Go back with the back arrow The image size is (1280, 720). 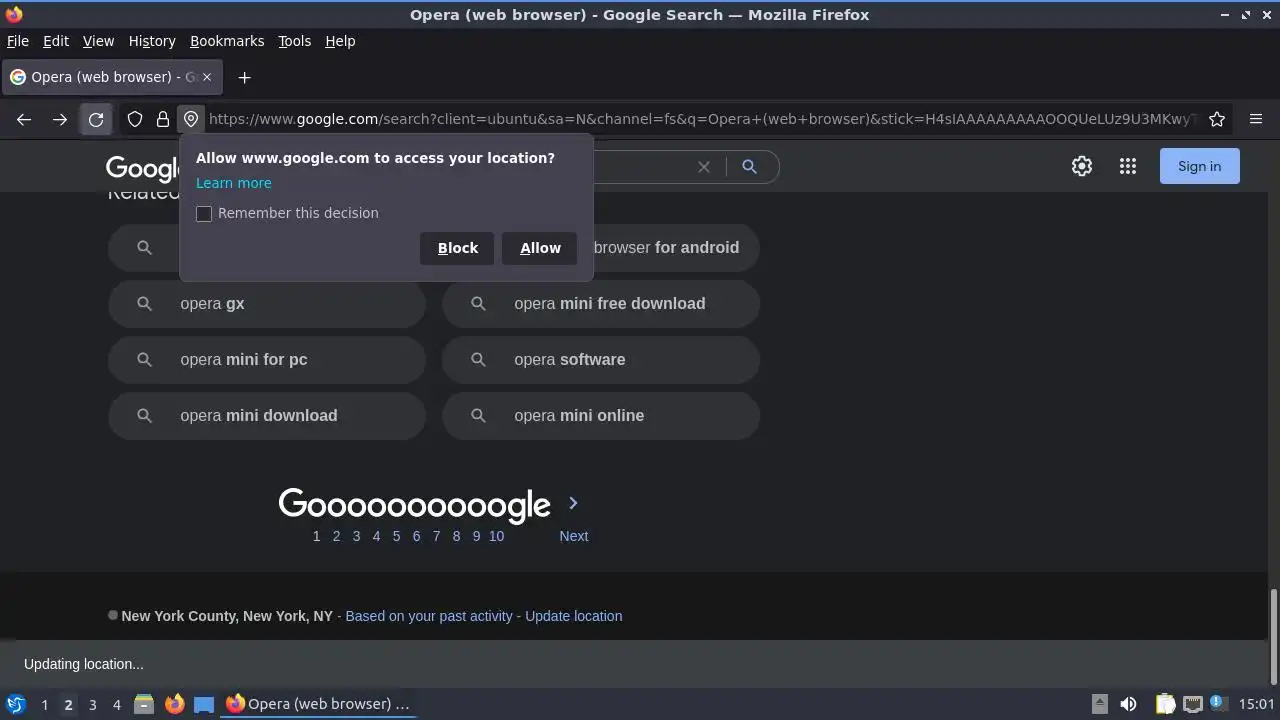[24, 119]
